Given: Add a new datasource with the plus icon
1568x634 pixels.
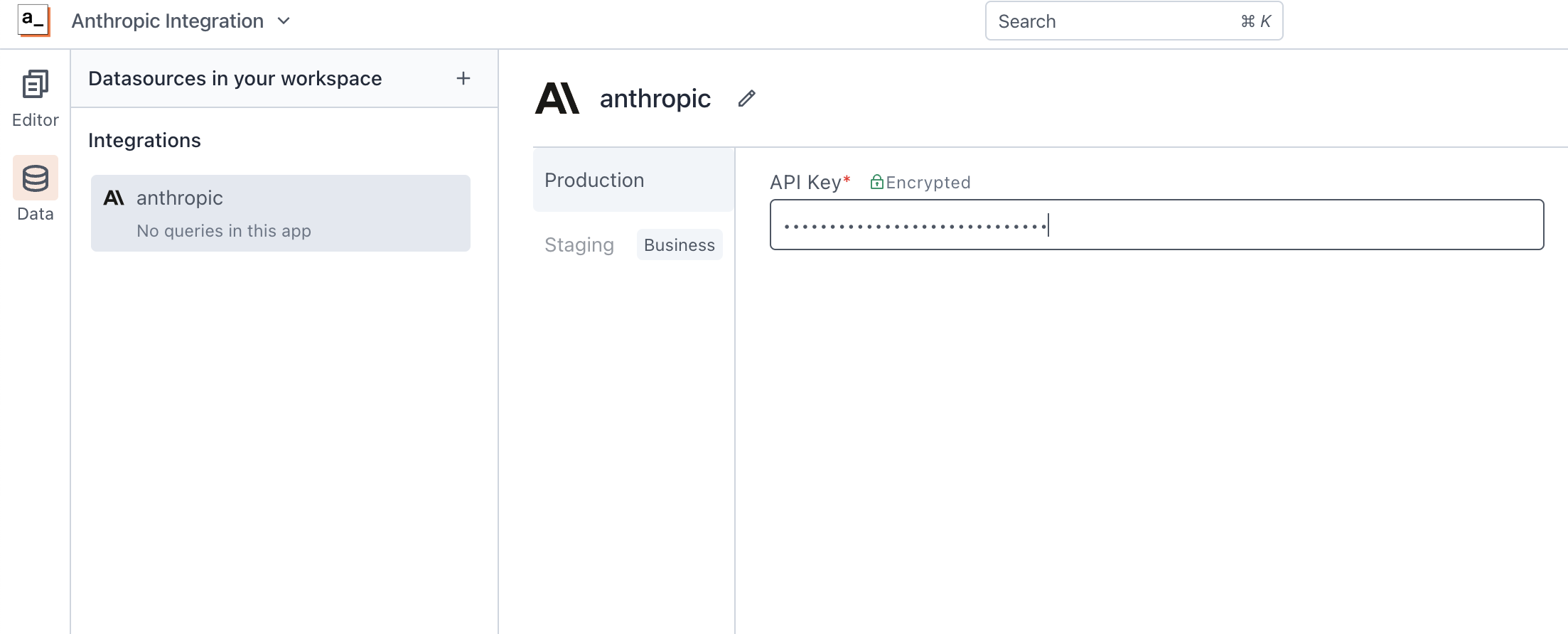Looking at the screenshot, I should click(x=463, y=78).
